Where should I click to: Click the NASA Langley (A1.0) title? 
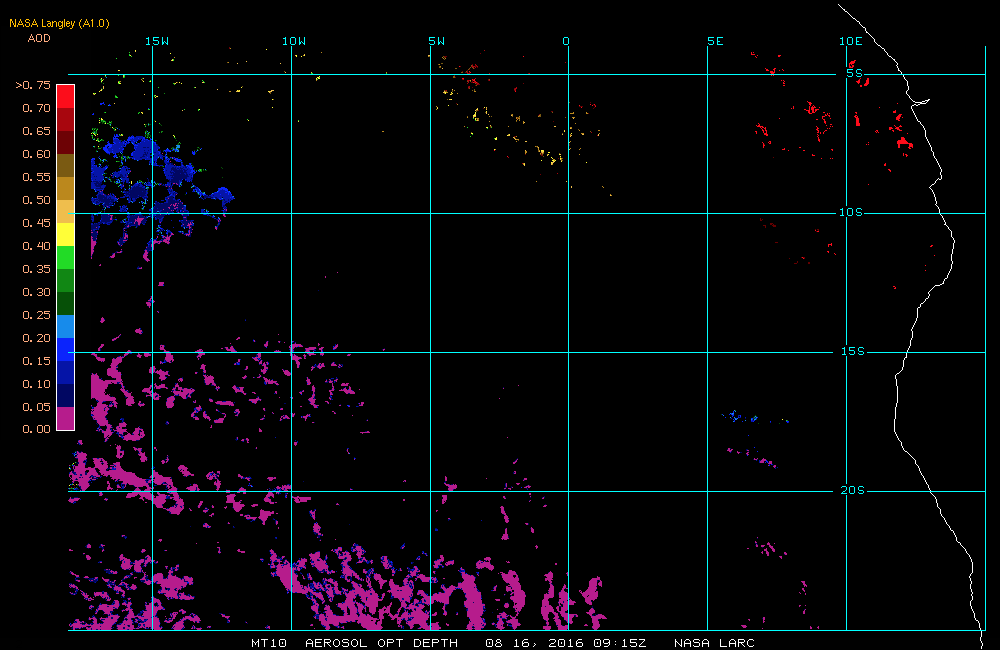point(59,24)
